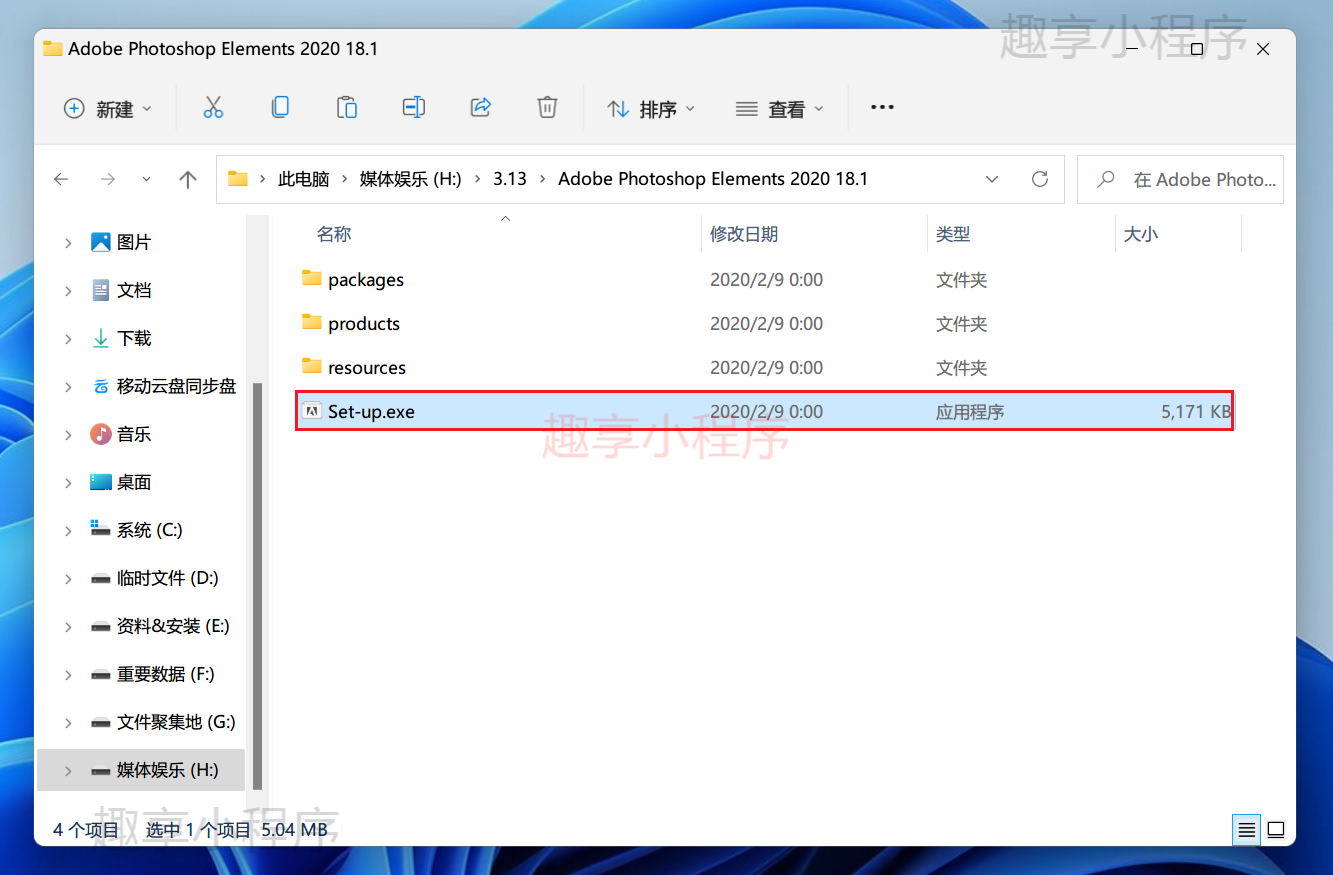
Task: Expand the 文档 tree node
Action: coord(68,291)
